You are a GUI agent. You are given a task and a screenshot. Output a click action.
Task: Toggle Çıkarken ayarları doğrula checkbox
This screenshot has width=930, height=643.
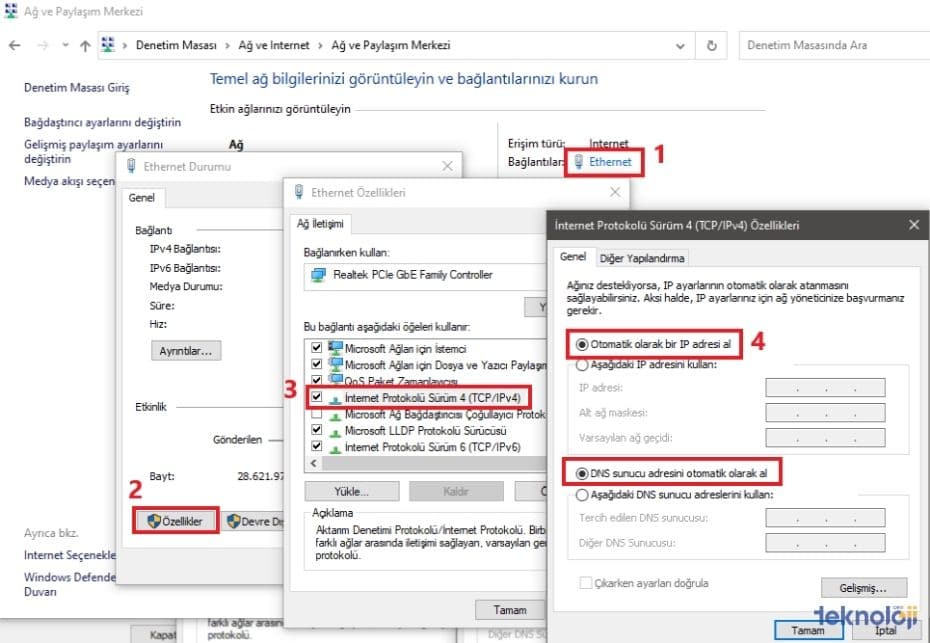pos(585,583)
